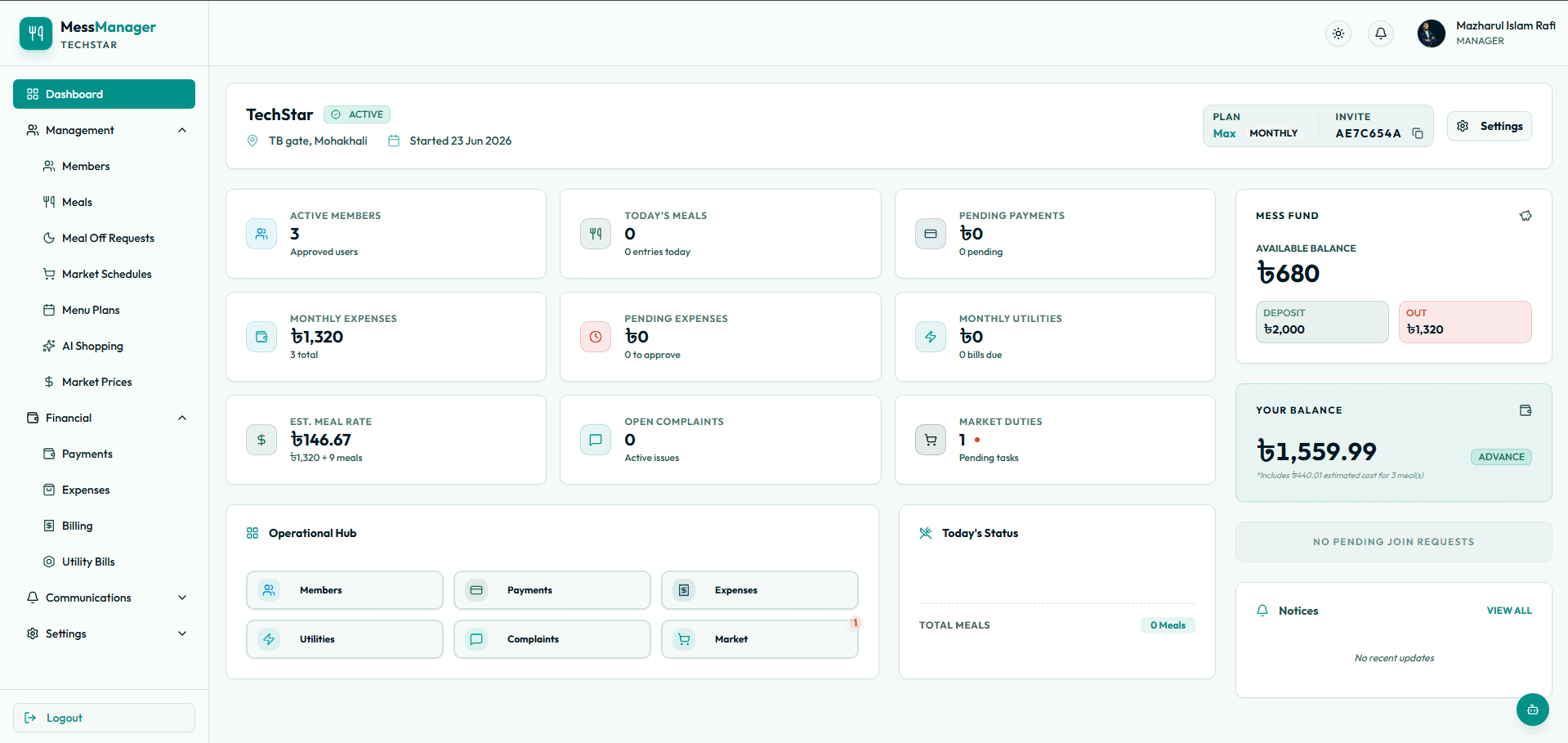Click the wallet icon in Your Balance
The height and width of the screenshot is (743, 1568).
pos(1526,410)
